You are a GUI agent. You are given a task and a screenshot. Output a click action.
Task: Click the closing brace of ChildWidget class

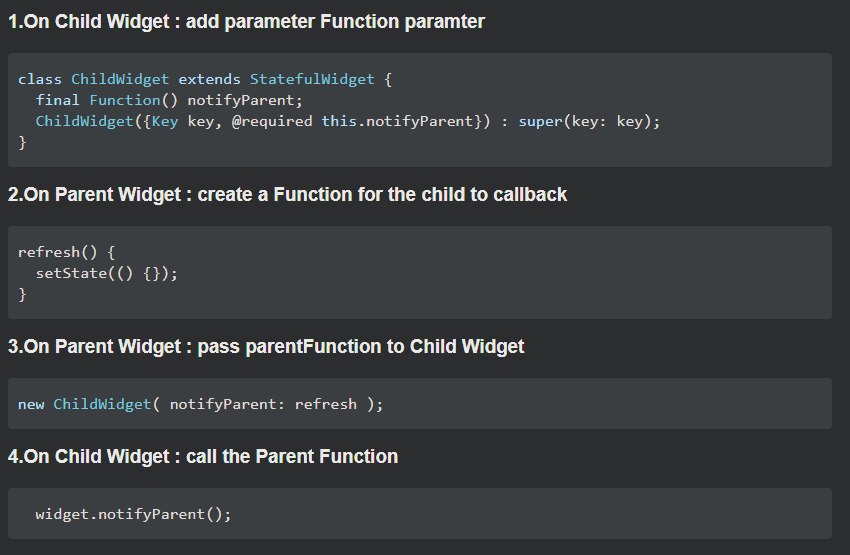tap(22, 143)
